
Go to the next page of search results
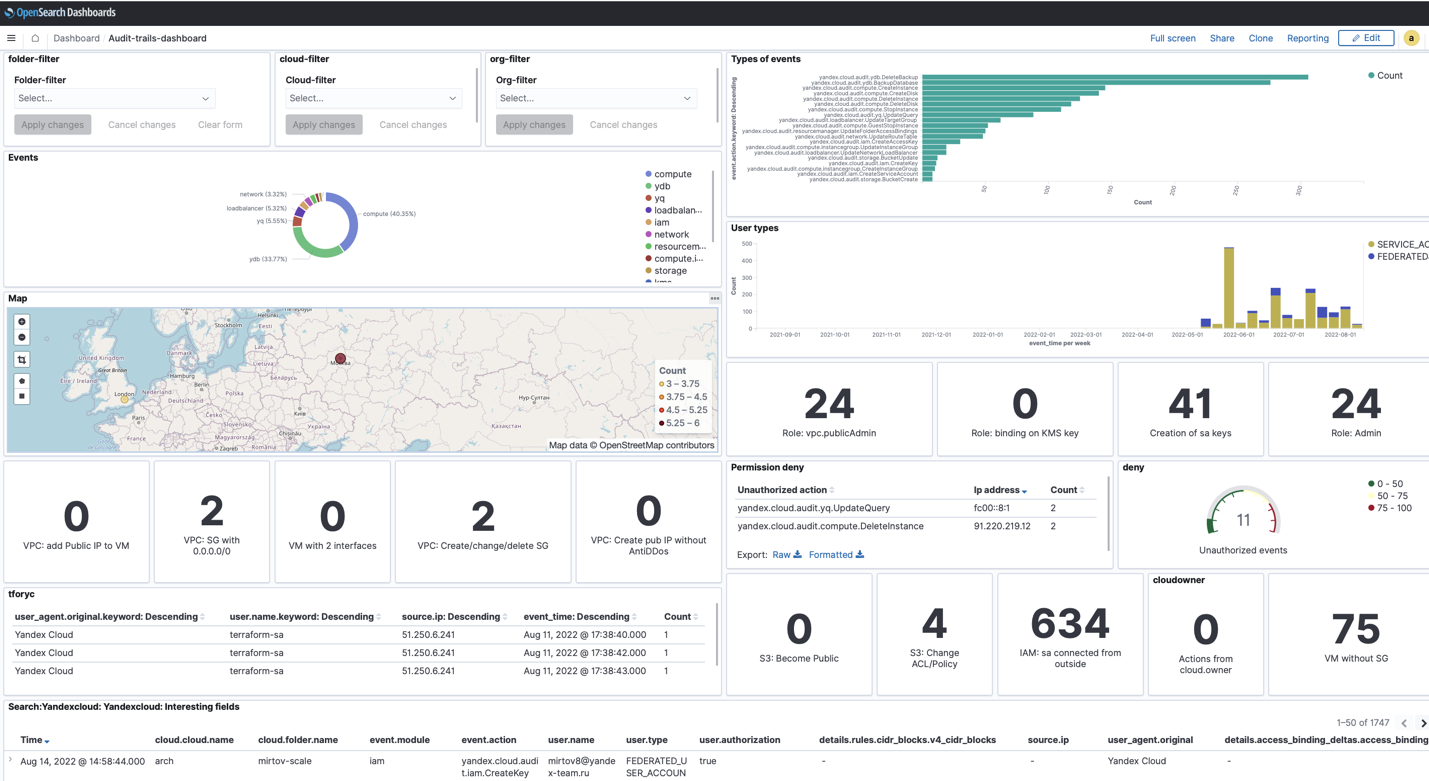pos(1424,722)
